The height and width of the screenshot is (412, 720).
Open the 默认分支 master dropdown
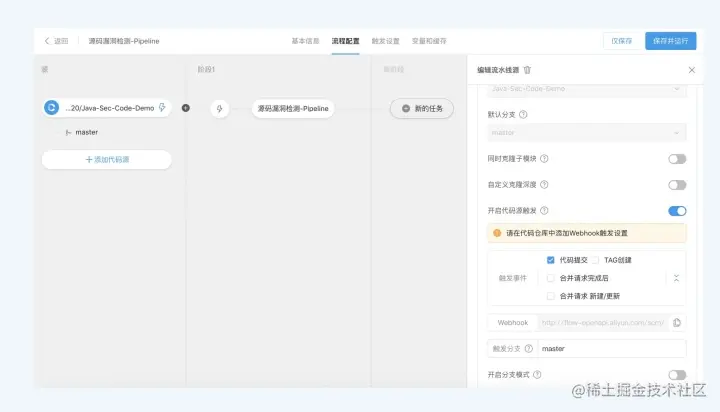(587, 132)
